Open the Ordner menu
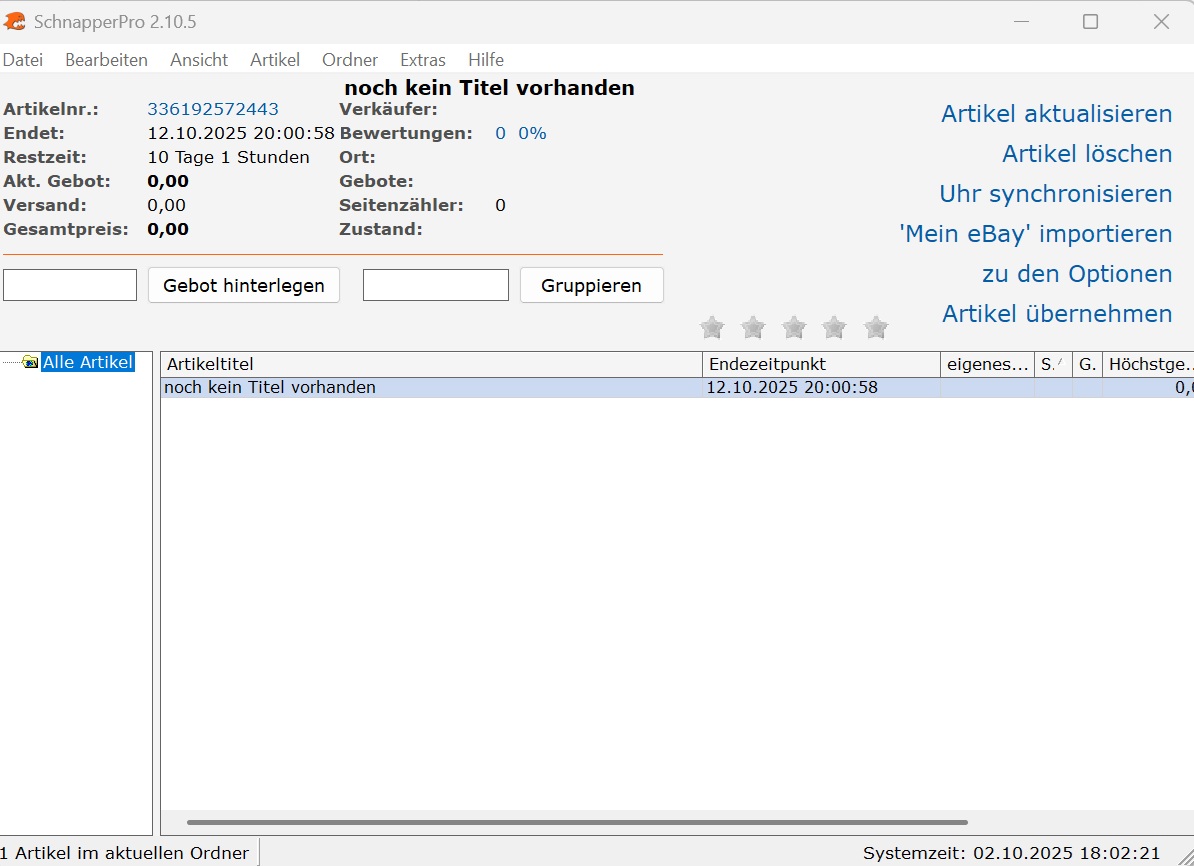This screenshot has width=1194, height=866. click(x=350, y=60)
